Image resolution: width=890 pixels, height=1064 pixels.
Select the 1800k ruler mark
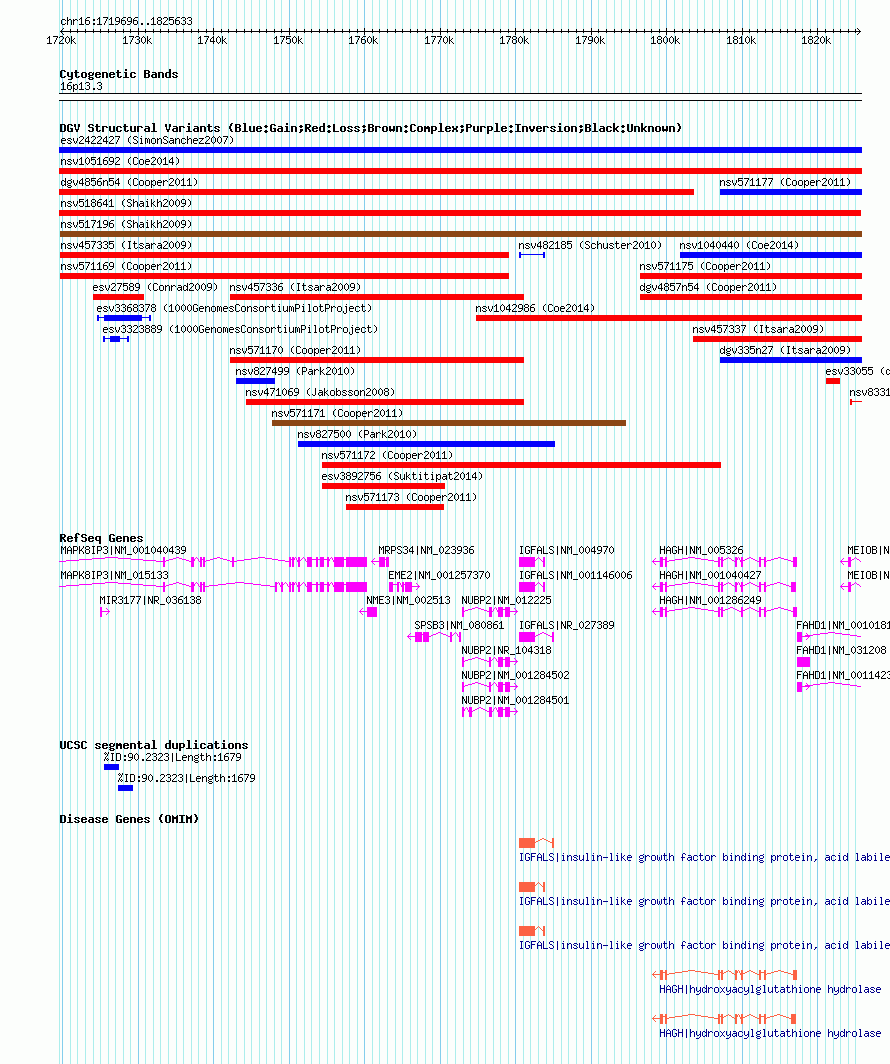tap(665, 41)
